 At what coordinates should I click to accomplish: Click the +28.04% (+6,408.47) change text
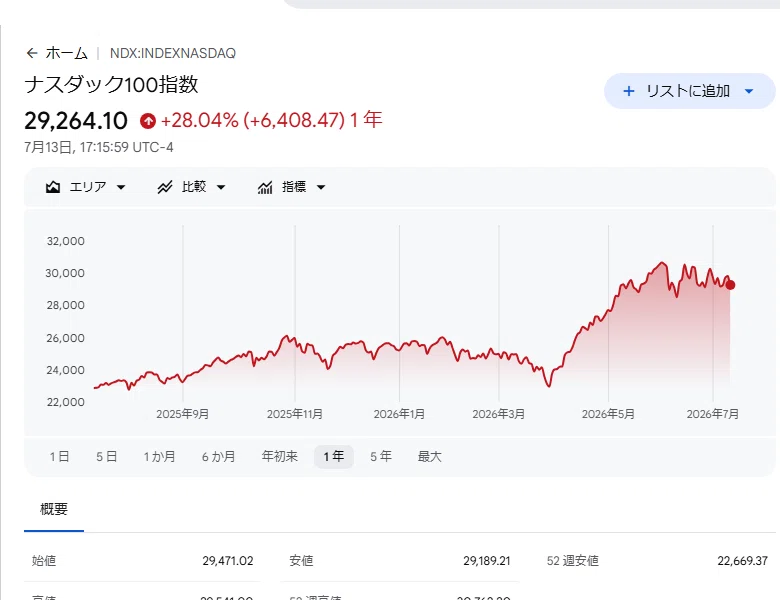pos(253,120)
